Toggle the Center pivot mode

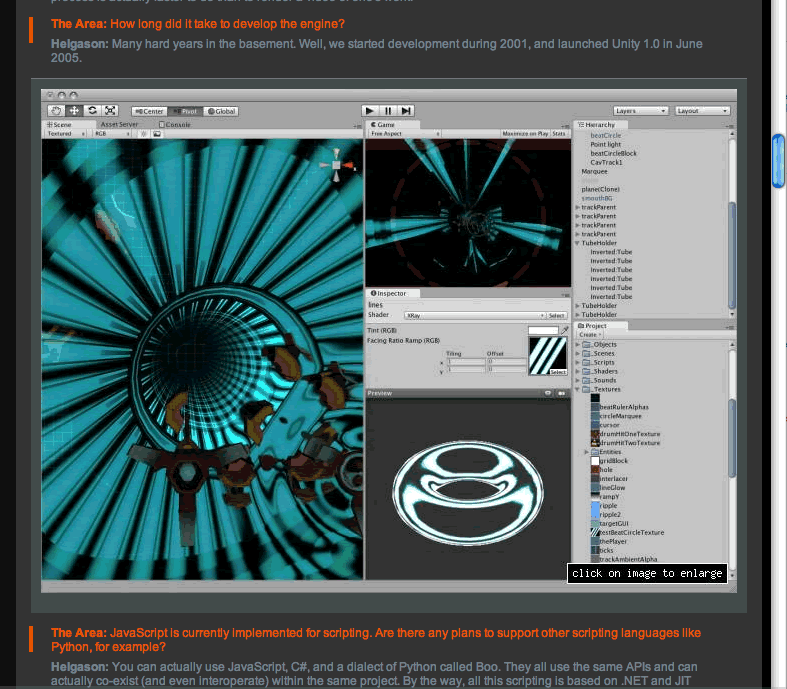click(149, 111)
